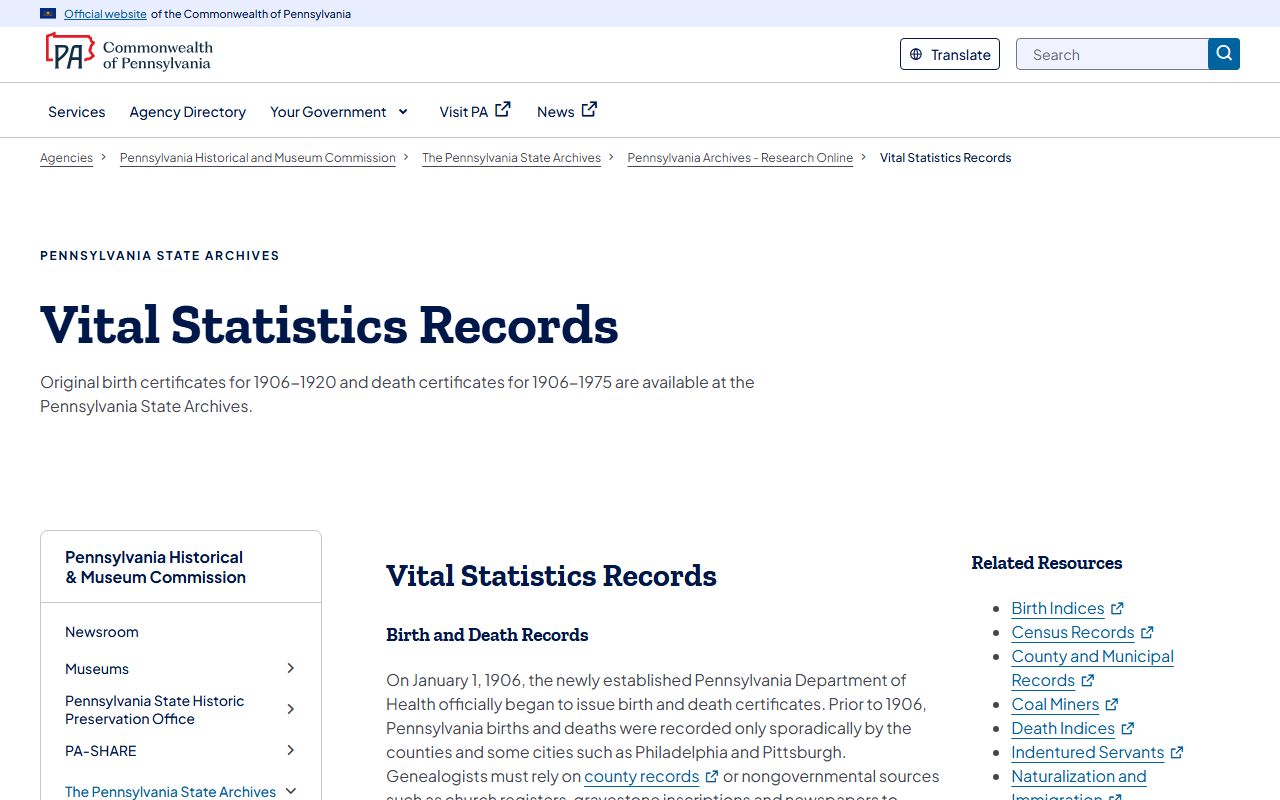Viewport: 1280px width, 800px height.
Task: Click the Commonwealth of Pennsylvania PA logo
Action: [x=129, y=52]
